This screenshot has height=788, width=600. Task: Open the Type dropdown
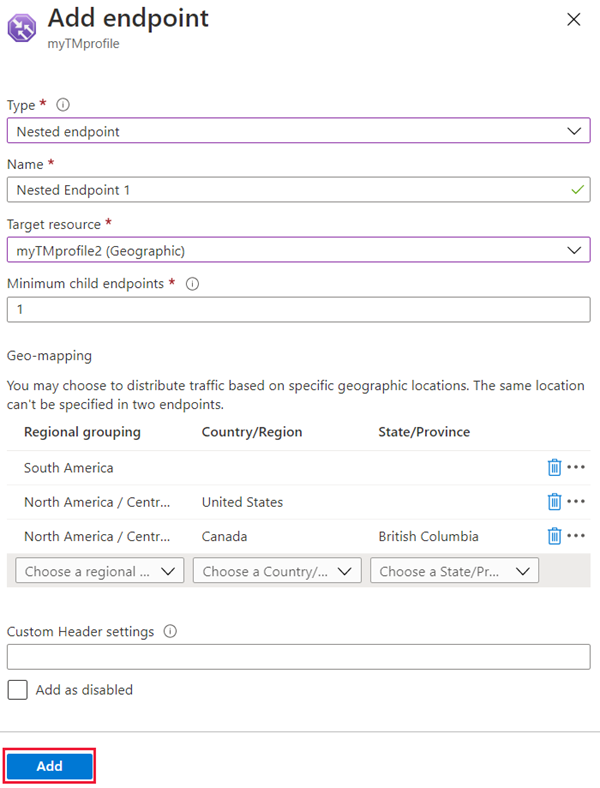[x=298, y=131]
